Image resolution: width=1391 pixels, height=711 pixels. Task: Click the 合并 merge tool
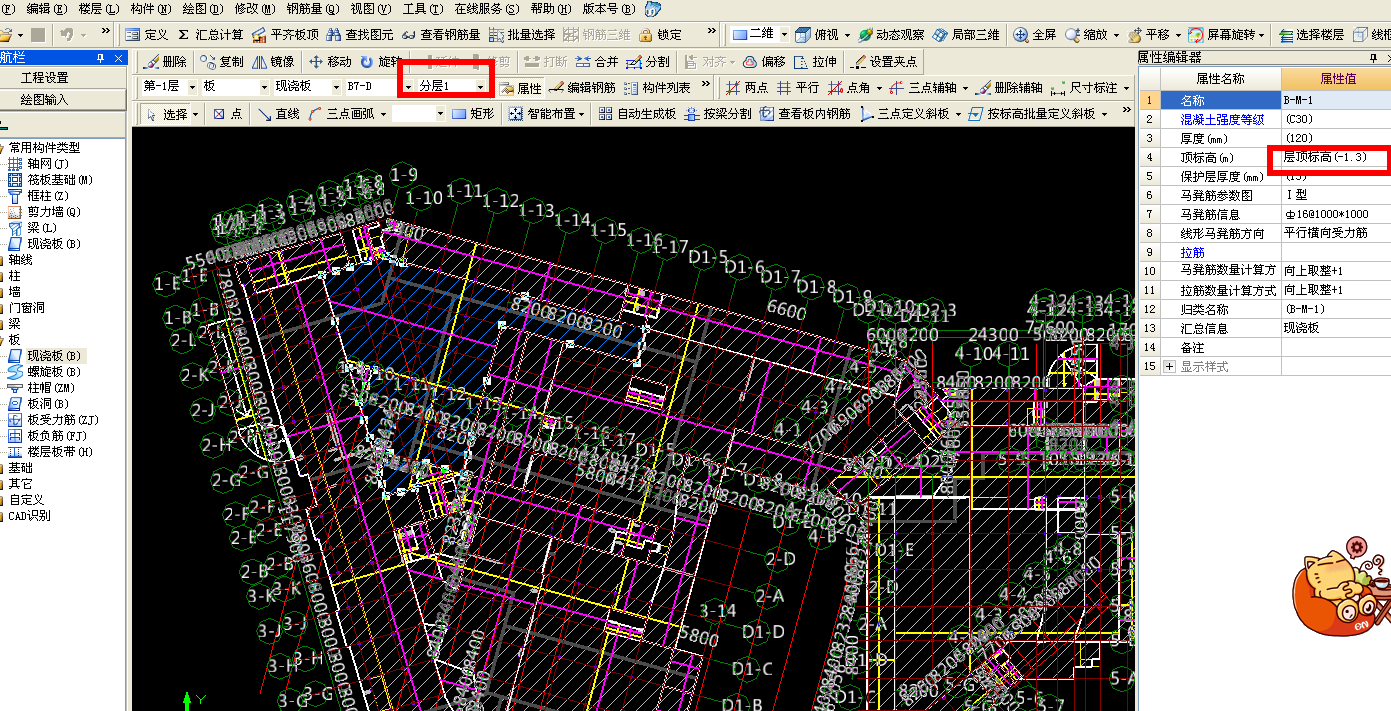coord(597,61)
